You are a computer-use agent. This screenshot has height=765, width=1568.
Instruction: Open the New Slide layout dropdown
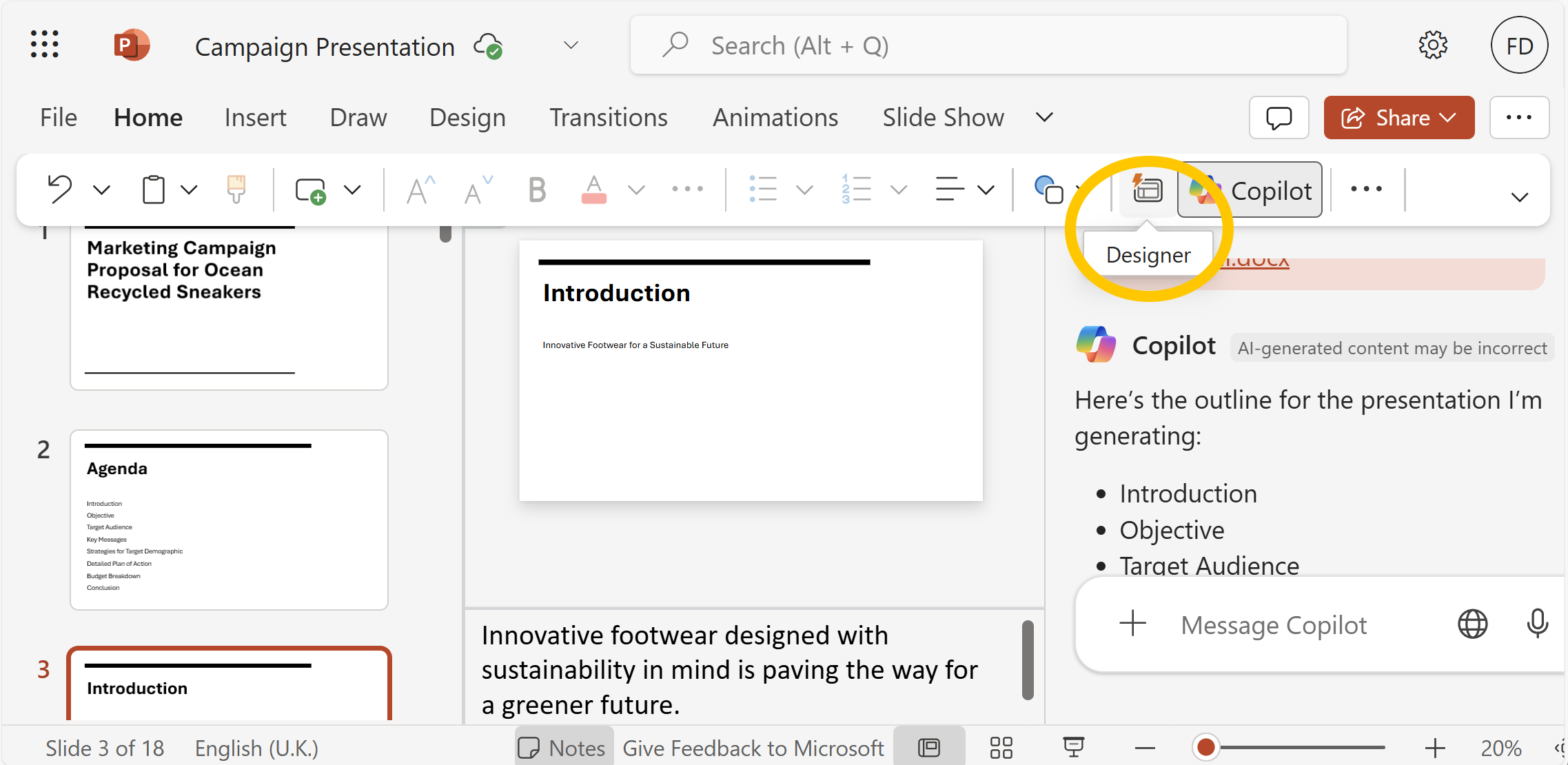352,190
